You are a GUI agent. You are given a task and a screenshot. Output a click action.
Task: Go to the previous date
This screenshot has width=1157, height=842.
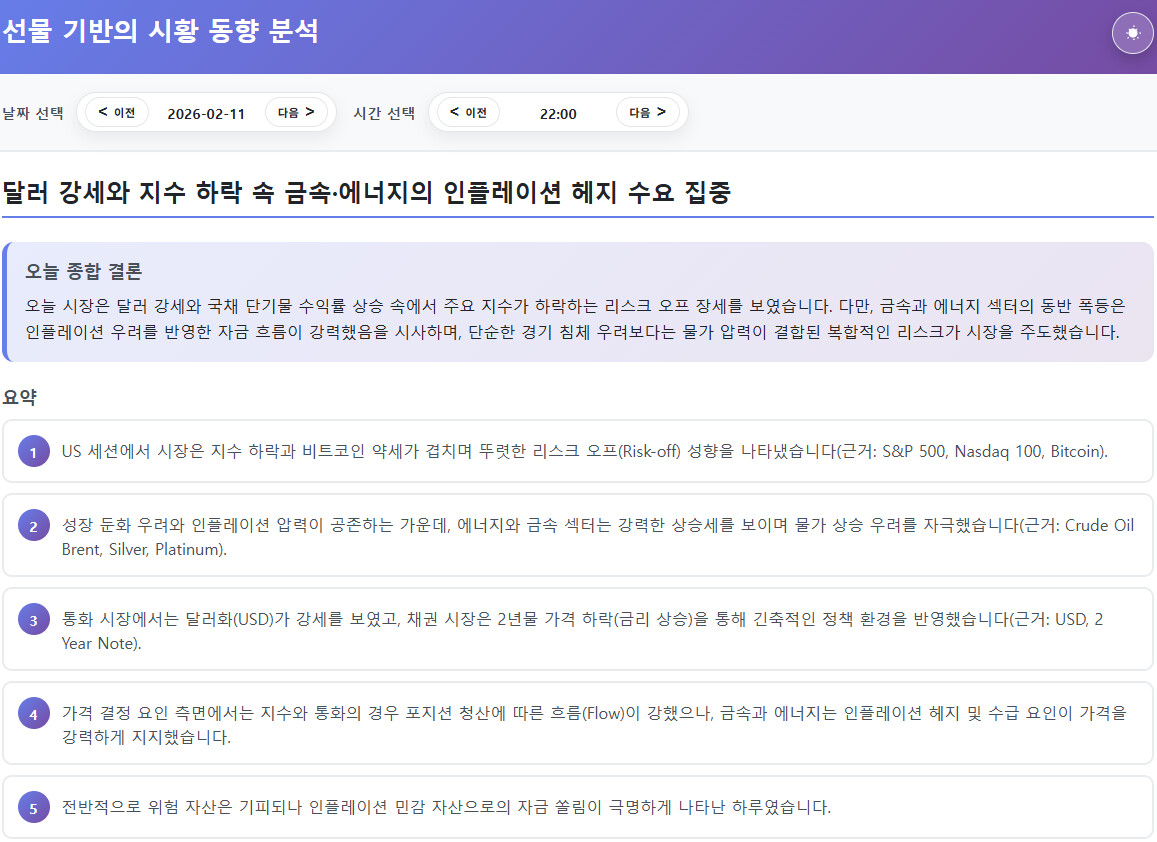[117, 112]
